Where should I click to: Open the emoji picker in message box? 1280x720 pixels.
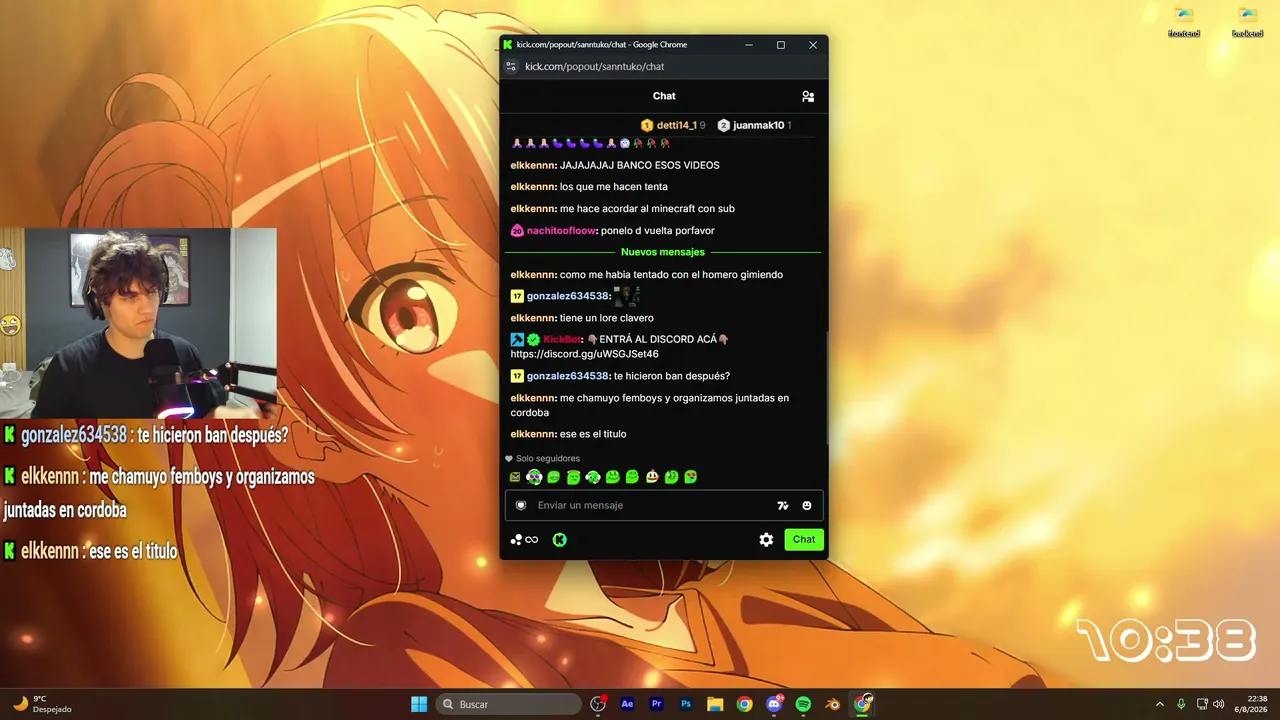click(x=807, y=505)
